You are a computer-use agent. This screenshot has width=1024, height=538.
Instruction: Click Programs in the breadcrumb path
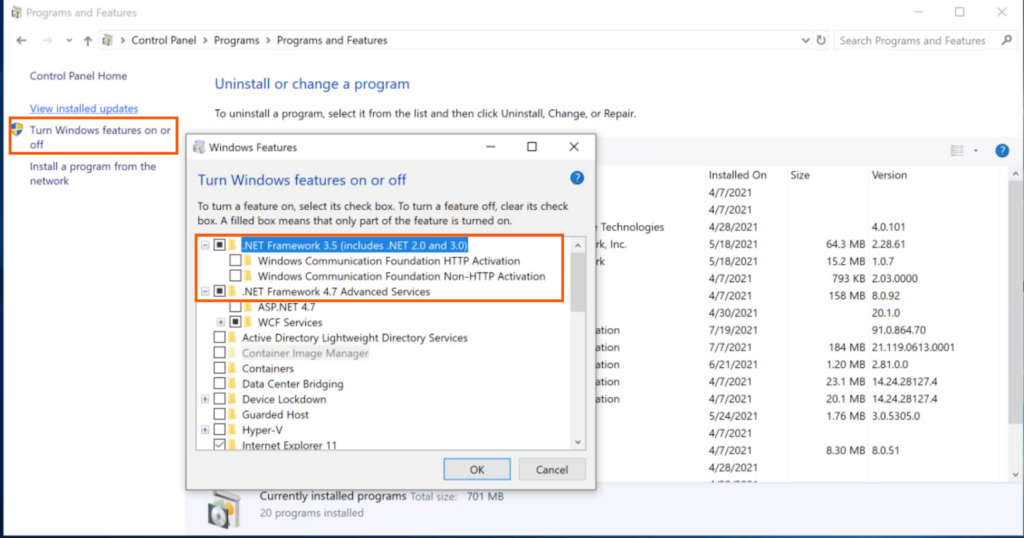click(236, 41)
